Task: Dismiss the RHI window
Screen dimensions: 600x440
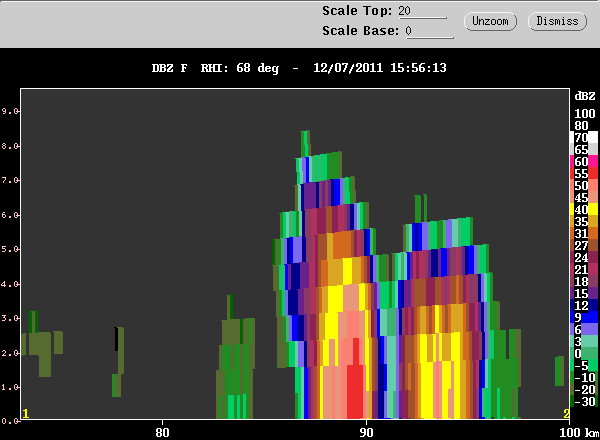Action: [557, 21]
